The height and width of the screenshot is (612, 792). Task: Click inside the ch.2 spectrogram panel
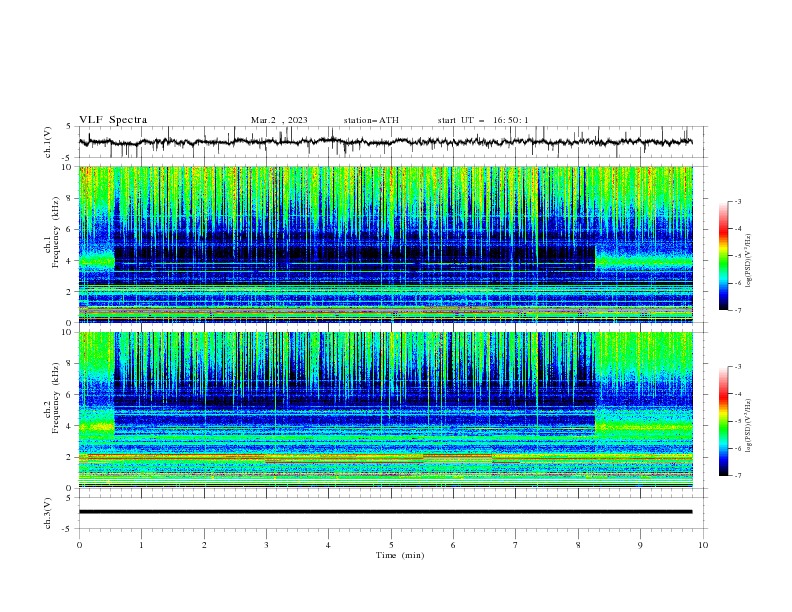(x=385, y=410)
